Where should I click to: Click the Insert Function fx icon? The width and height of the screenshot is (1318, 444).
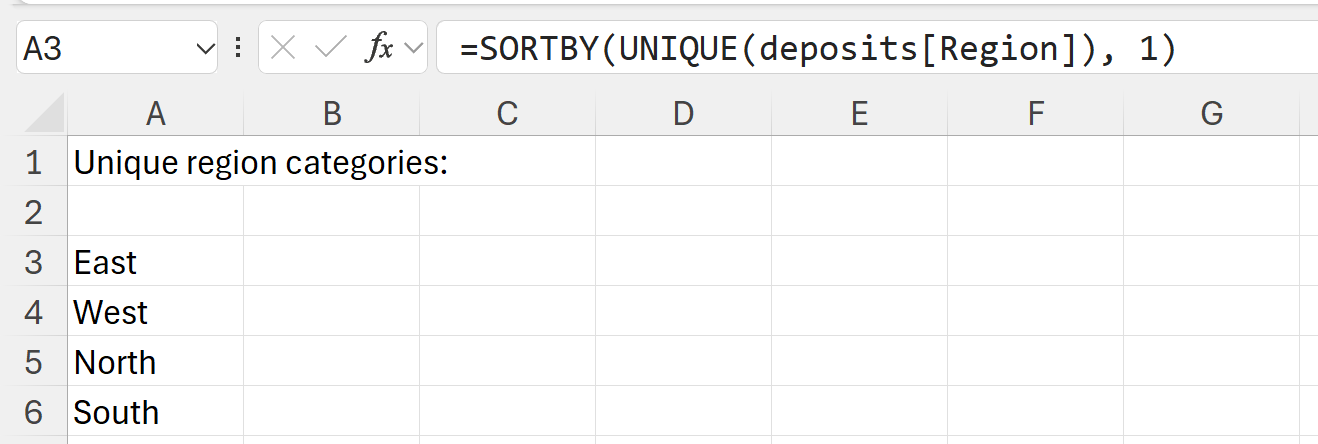tap(379, 48)
